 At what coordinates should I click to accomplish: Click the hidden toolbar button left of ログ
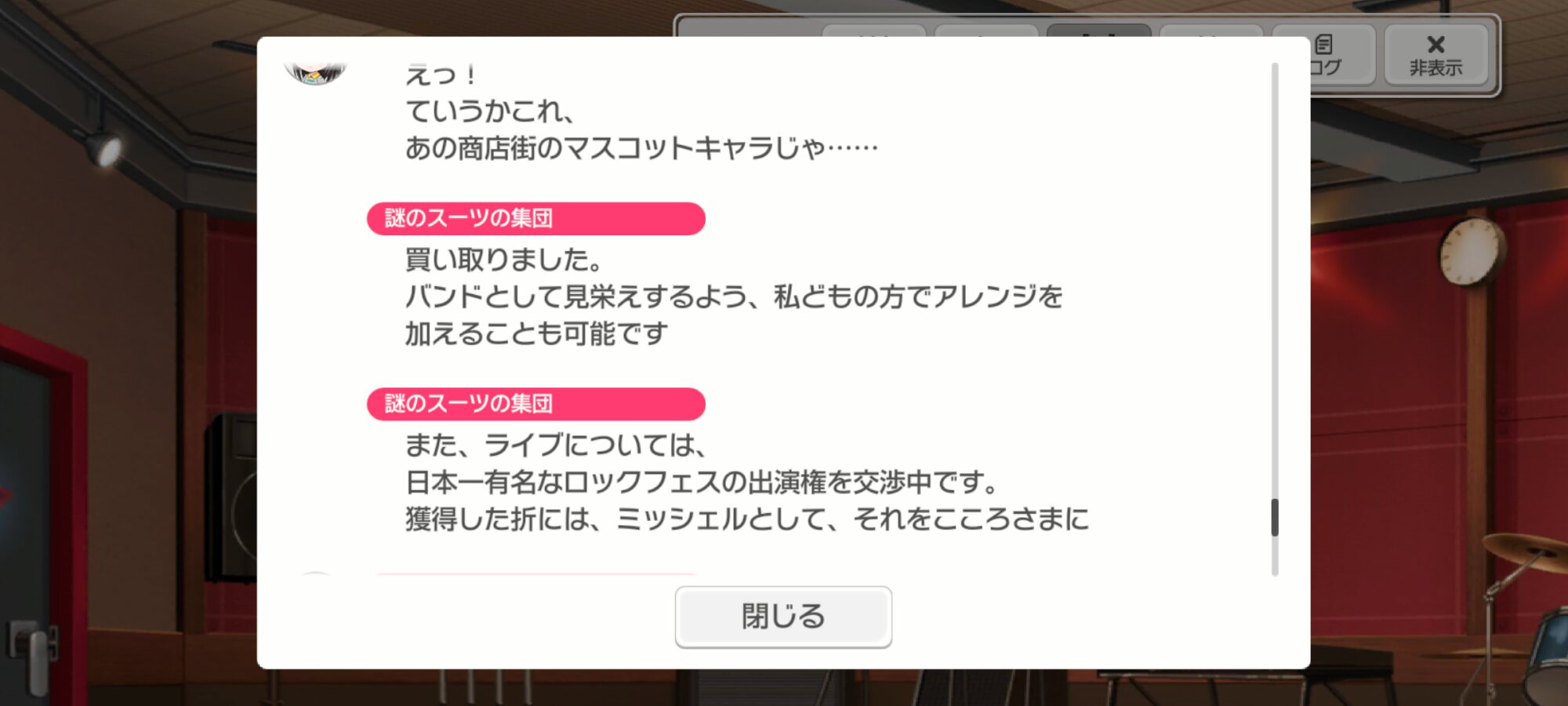click(x=1210, y=31)
